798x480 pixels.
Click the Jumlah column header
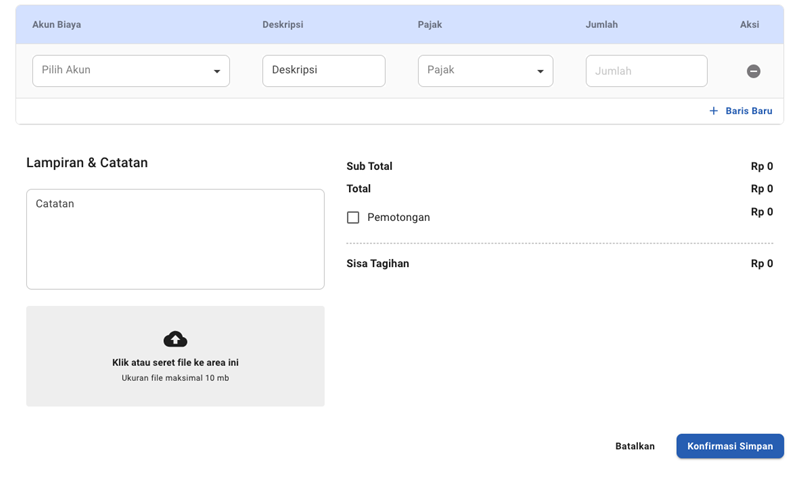[x=601, y=25]
